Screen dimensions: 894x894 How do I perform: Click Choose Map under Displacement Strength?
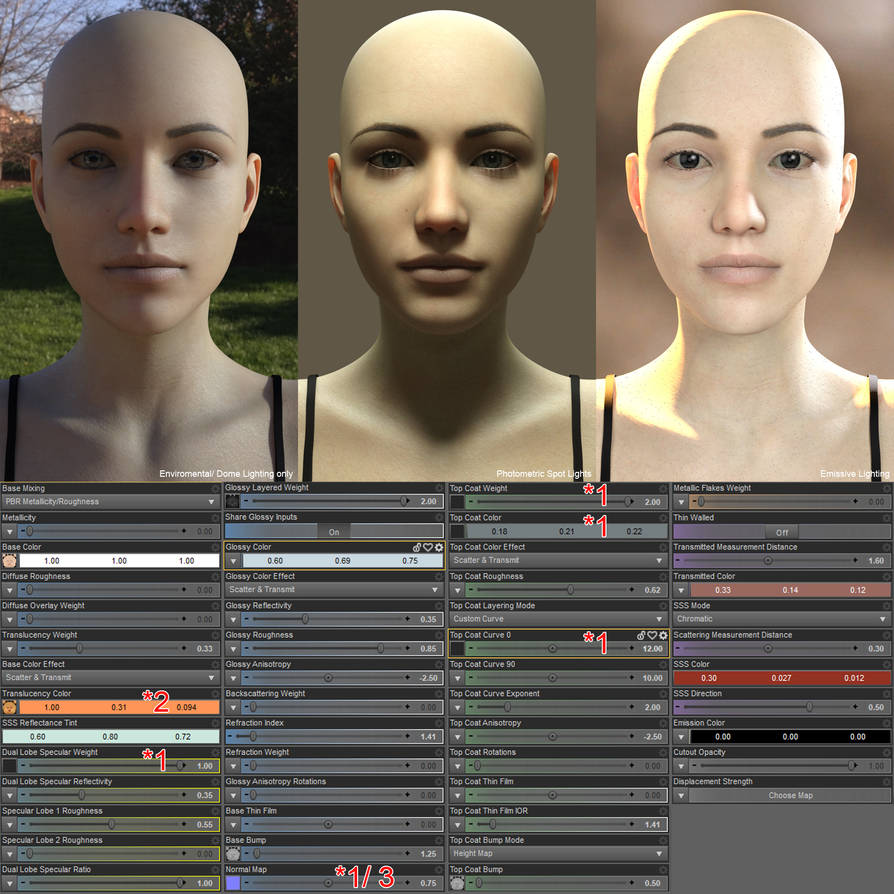point(789,795)
